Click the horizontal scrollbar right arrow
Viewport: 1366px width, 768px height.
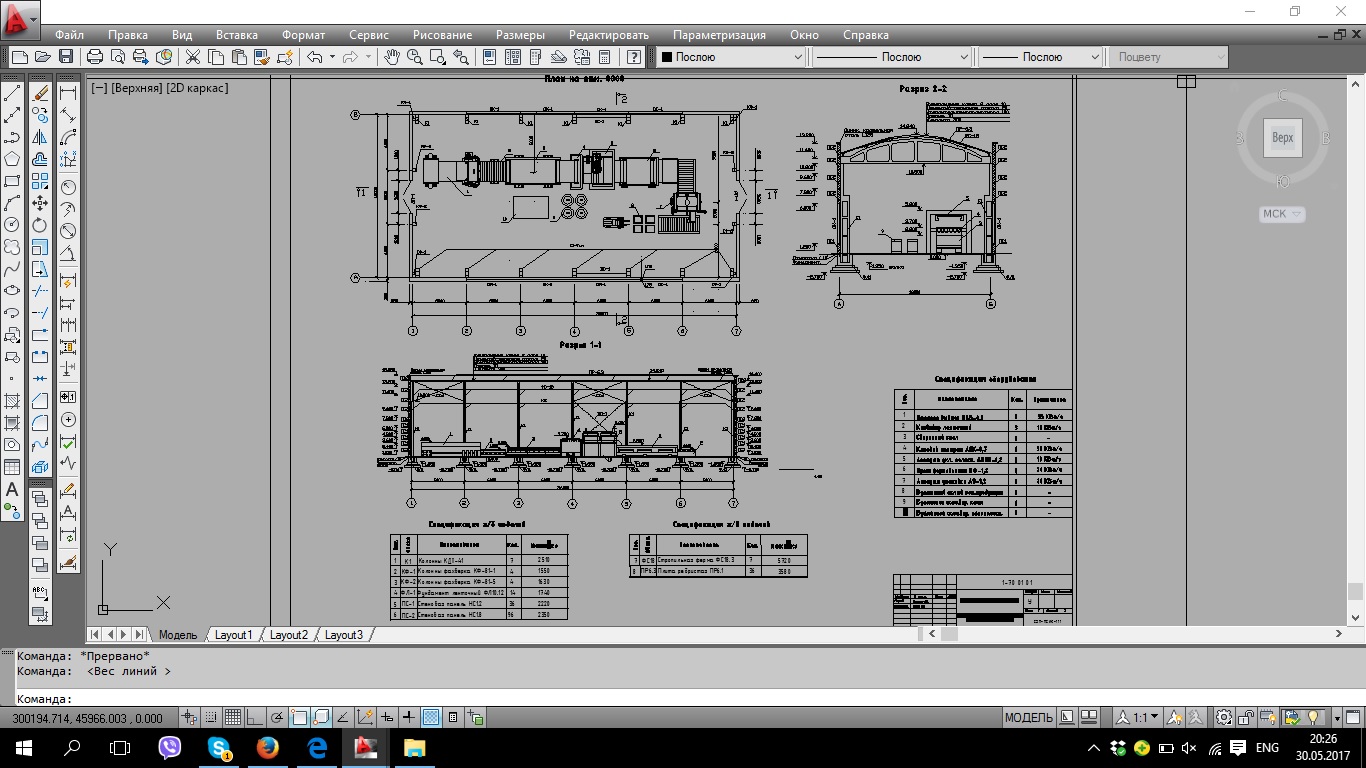[x=1339, y=634]
